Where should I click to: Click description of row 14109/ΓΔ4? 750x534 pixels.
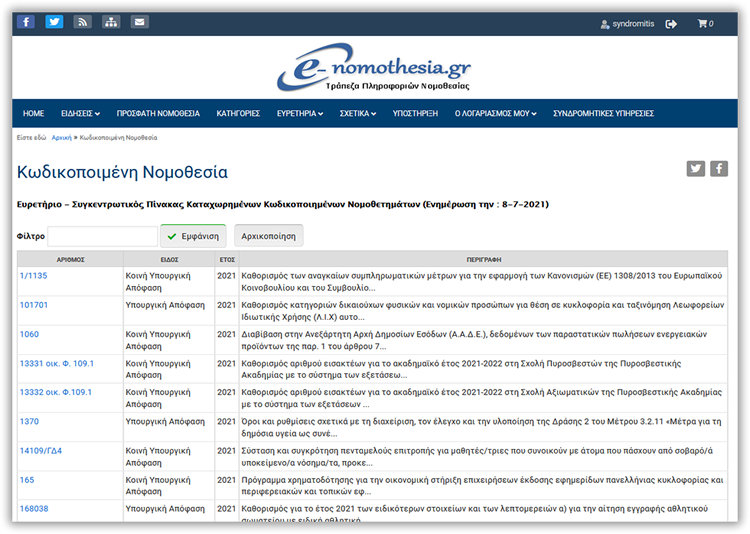coord(483,456)
